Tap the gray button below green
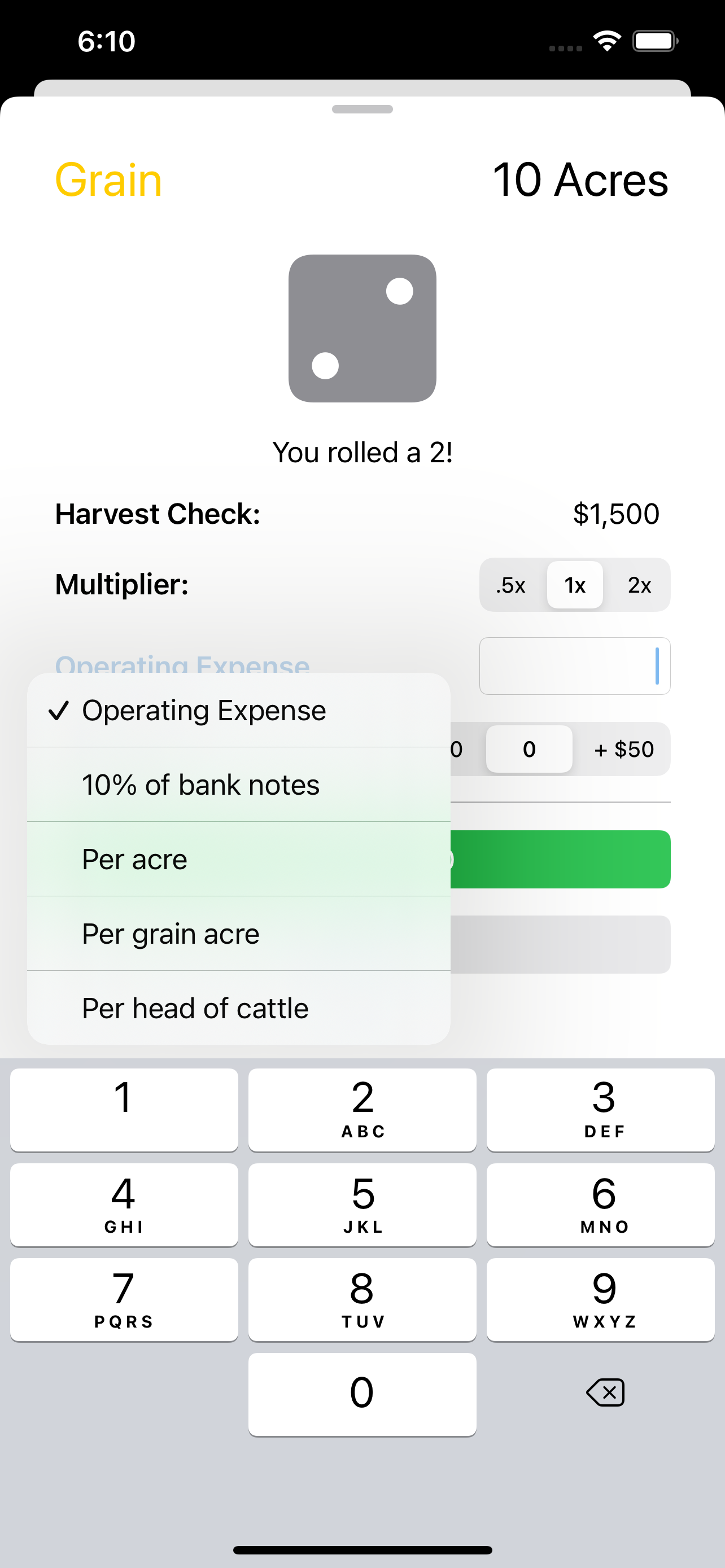Image resolution: width=725 pixels, height=1568 pixels. [560, 944]
